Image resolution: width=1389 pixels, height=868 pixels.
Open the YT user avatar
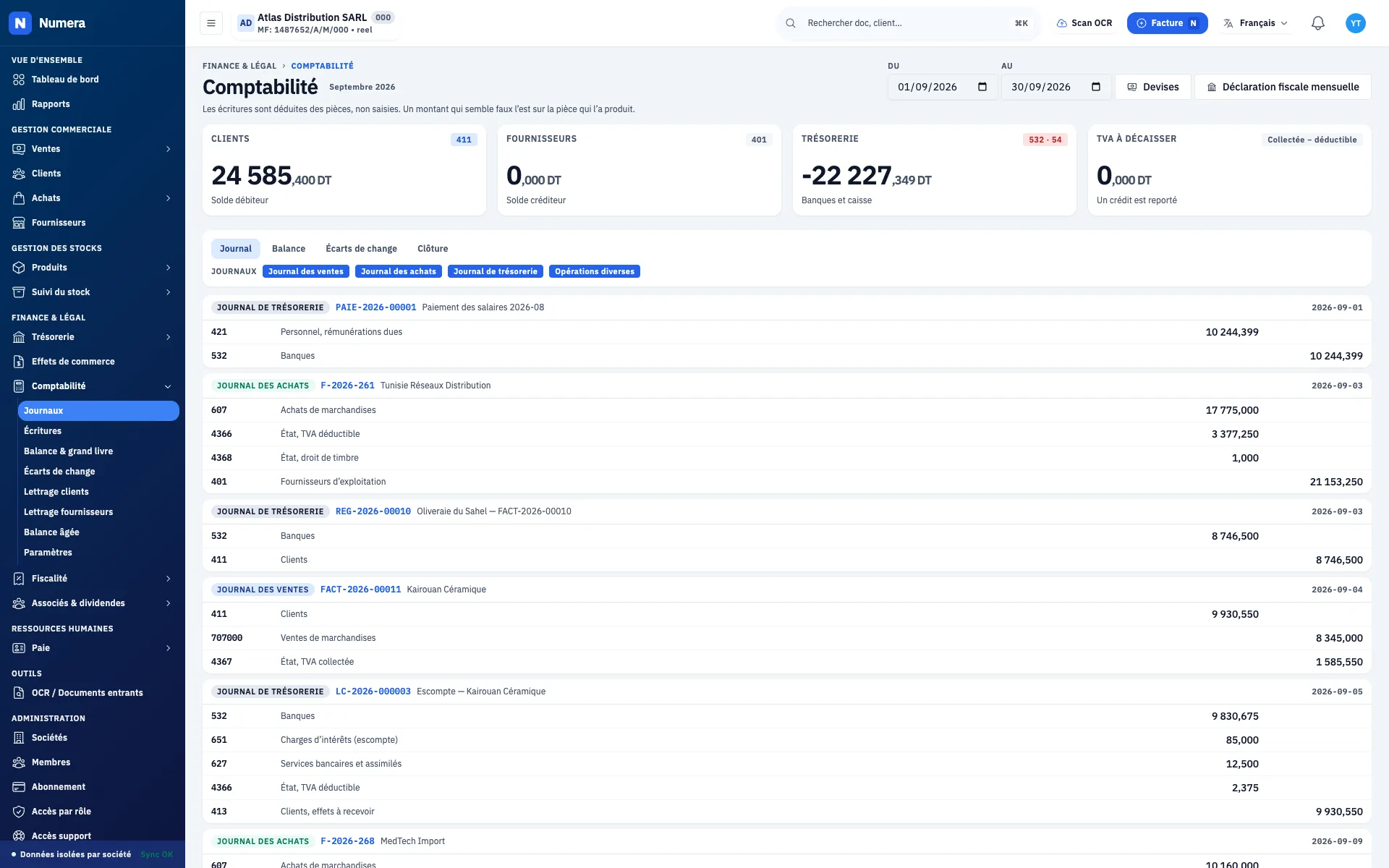coord(1356,23)
